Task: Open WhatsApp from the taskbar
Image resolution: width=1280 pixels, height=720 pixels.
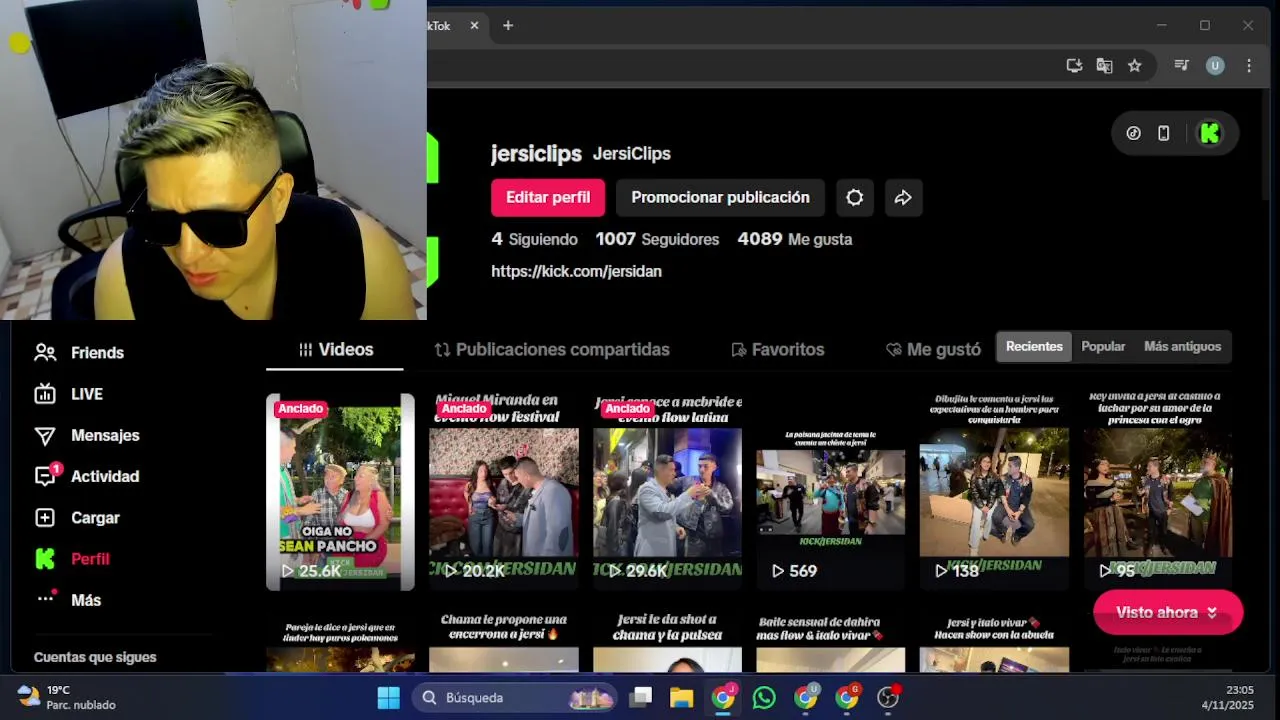Action: (764, 697)
